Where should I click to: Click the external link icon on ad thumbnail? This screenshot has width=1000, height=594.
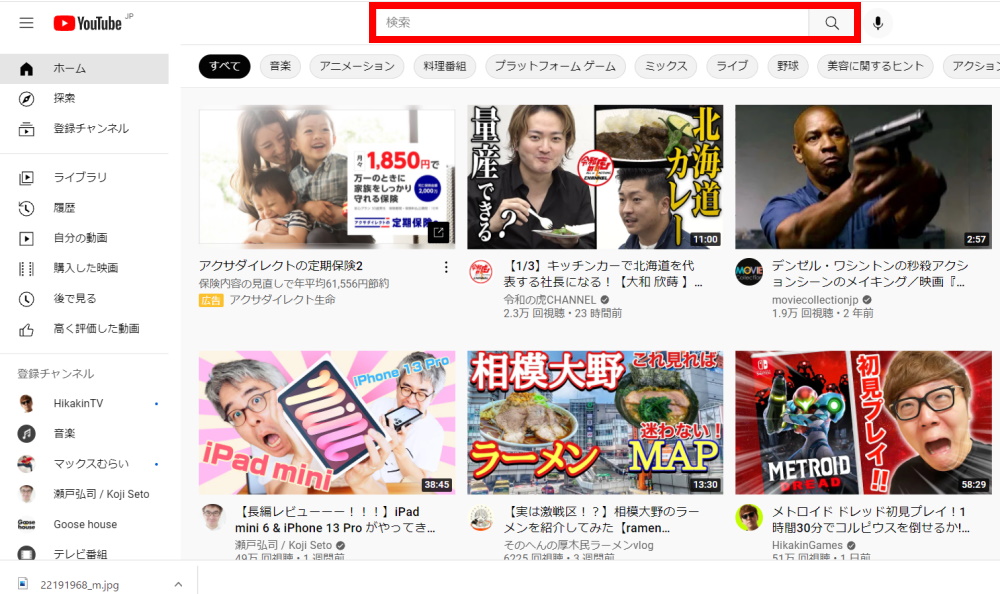[x=439, y=232]
